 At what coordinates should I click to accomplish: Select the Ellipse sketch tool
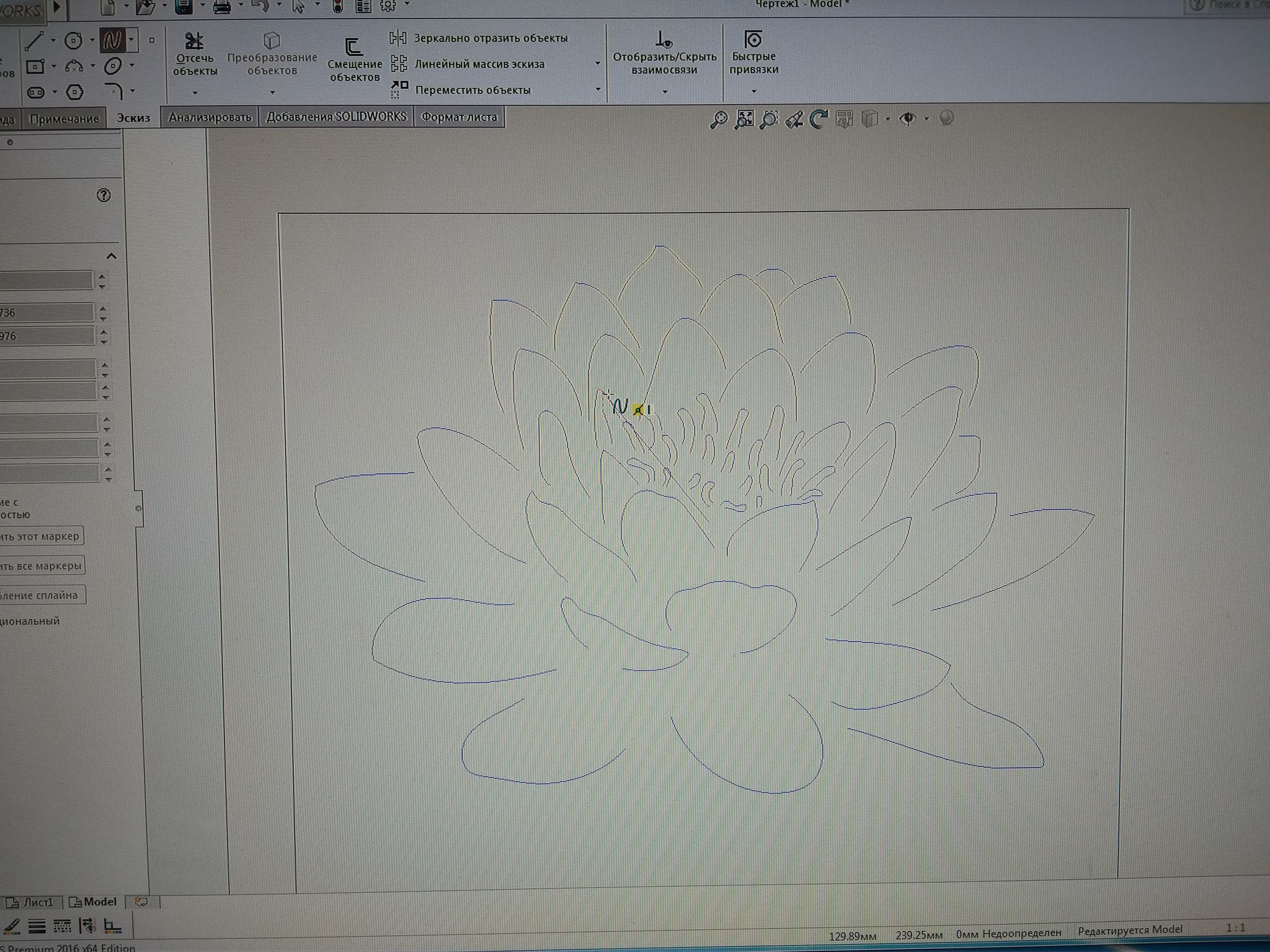coord(113,66)
